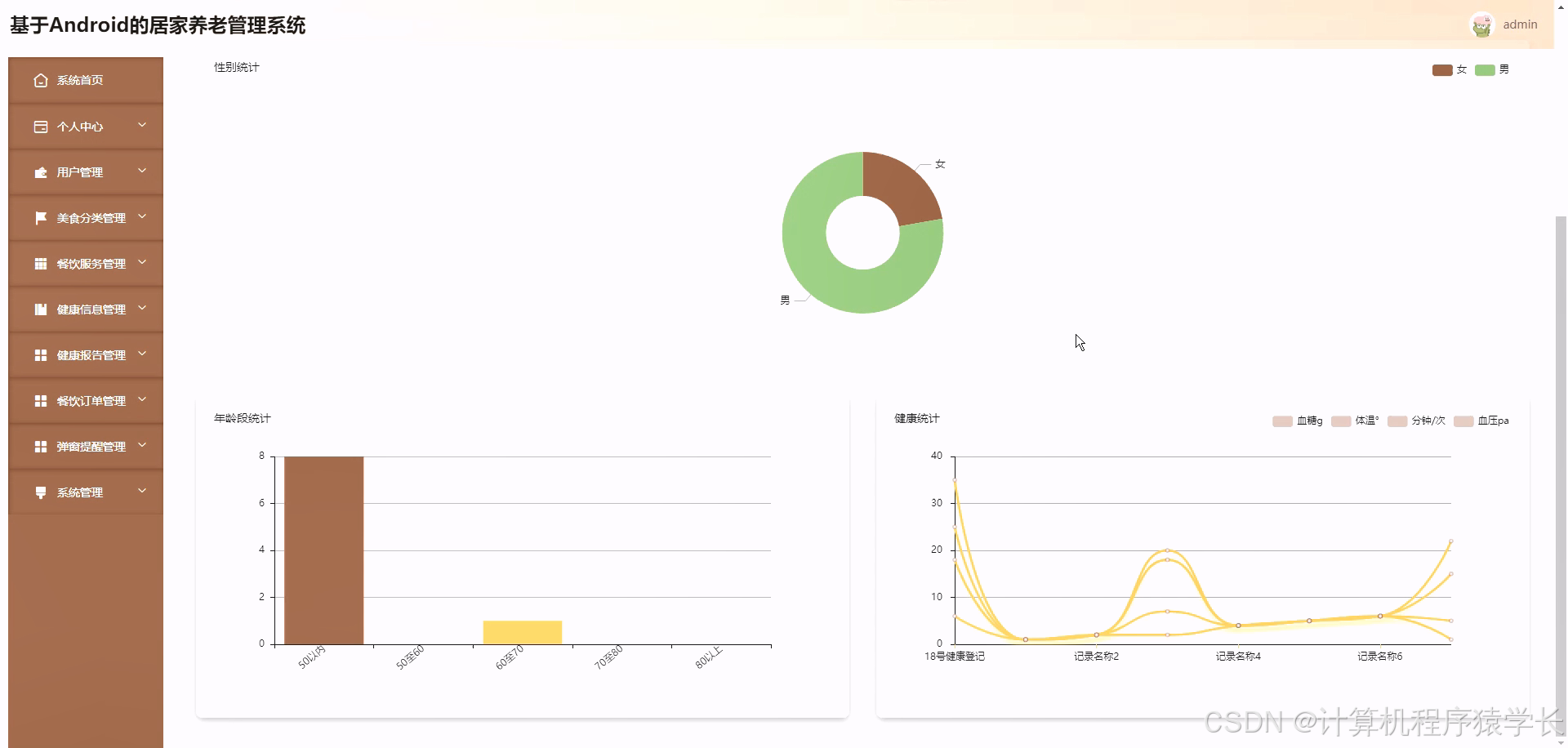Click the tiles icon beside 健康报告管理

pos(41,355)
